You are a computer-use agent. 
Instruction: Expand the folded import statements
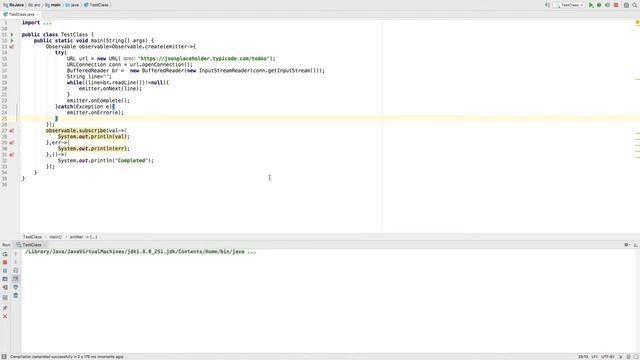[47, 23]
